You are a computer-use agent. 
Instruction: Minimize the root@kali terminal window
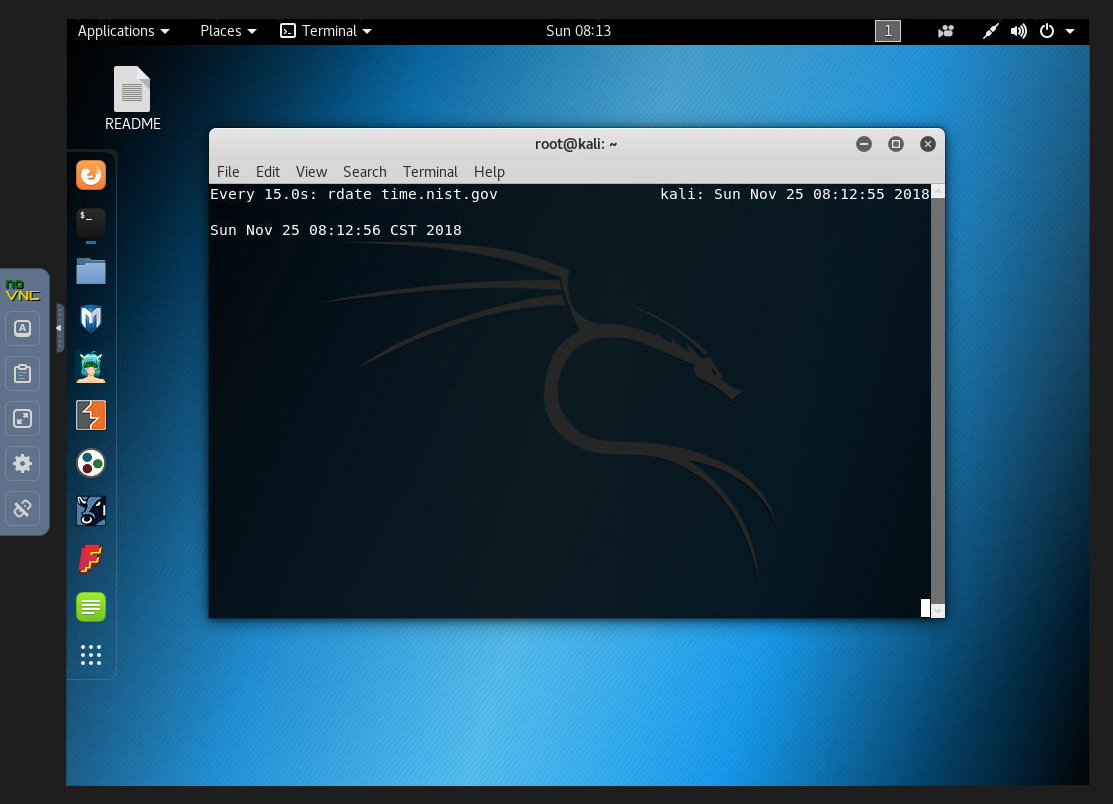[x=864, y=144]
